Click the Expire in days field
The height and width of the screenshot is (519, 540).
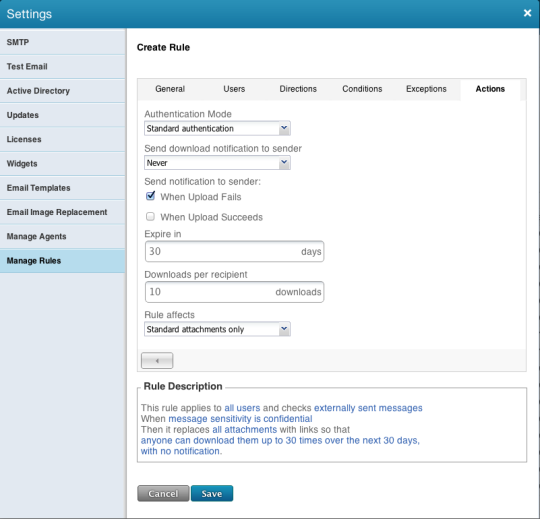(x=235, y=251)
